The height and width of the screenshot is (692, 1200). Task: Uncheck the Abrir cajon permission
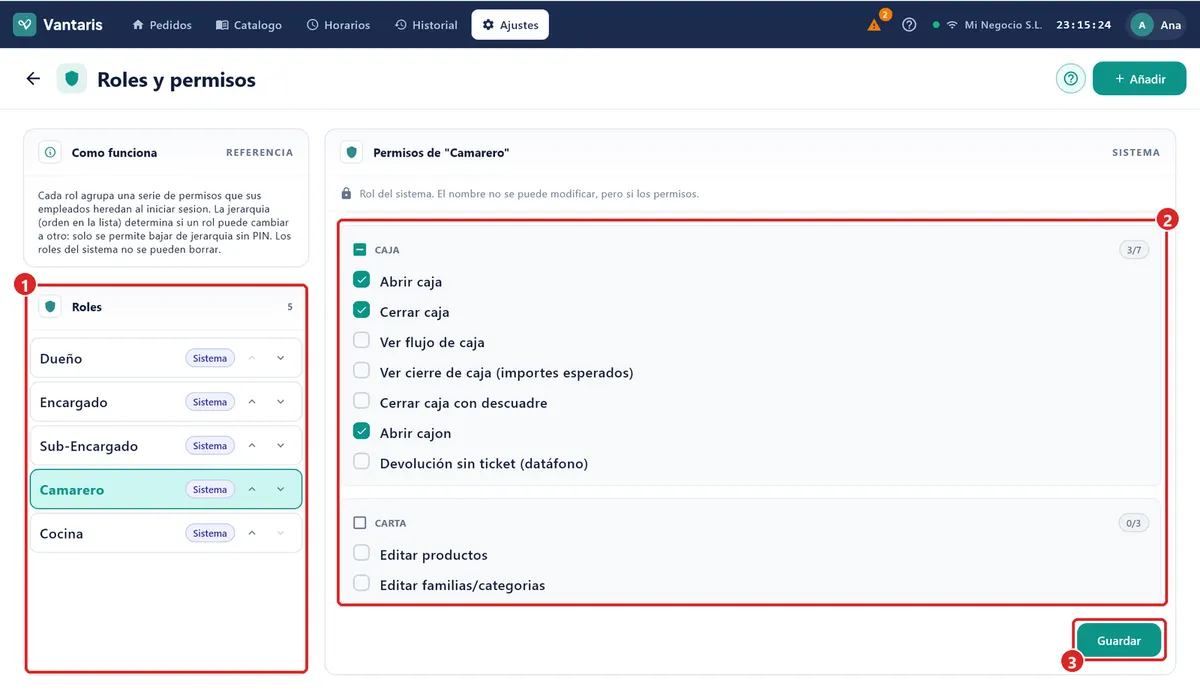tap(362, 431)
